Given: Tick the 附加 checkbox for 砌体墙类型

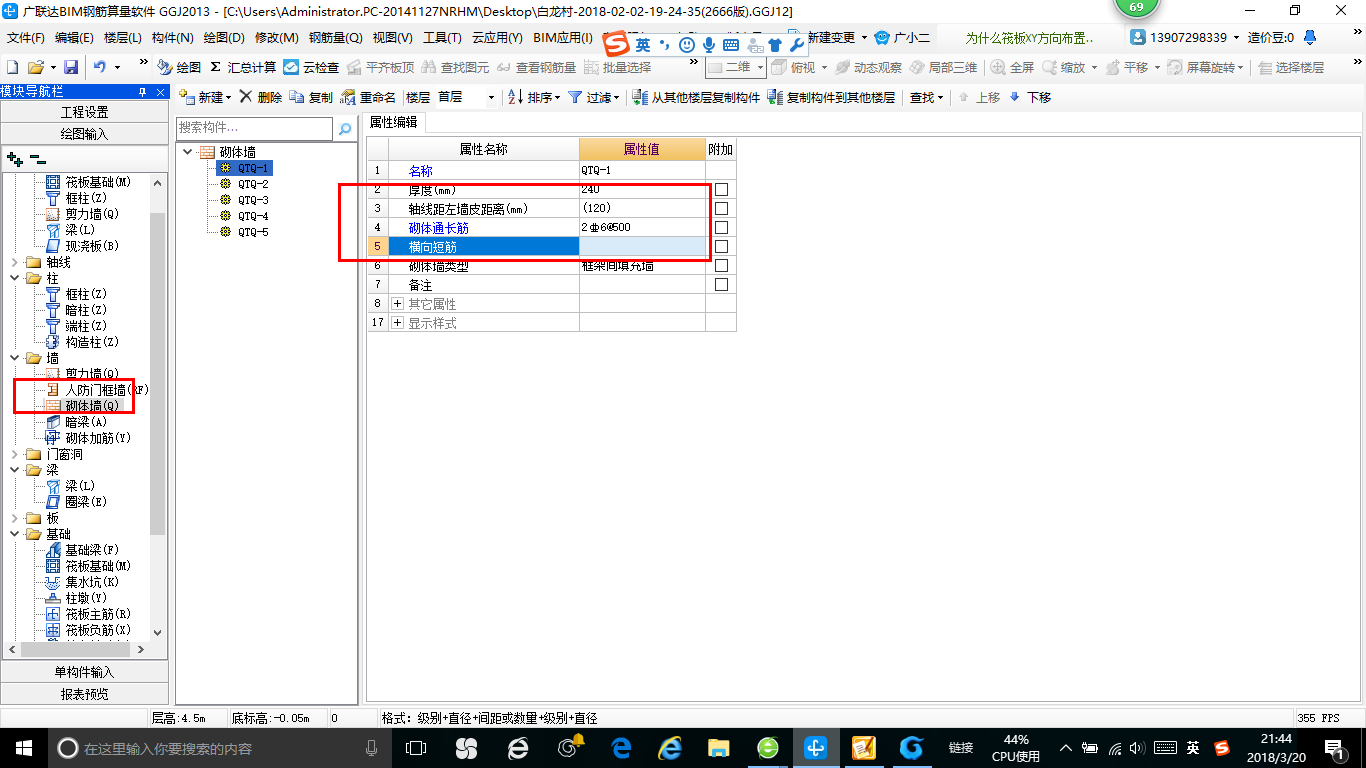Looking at the screenshot, I should coord(721,265).
